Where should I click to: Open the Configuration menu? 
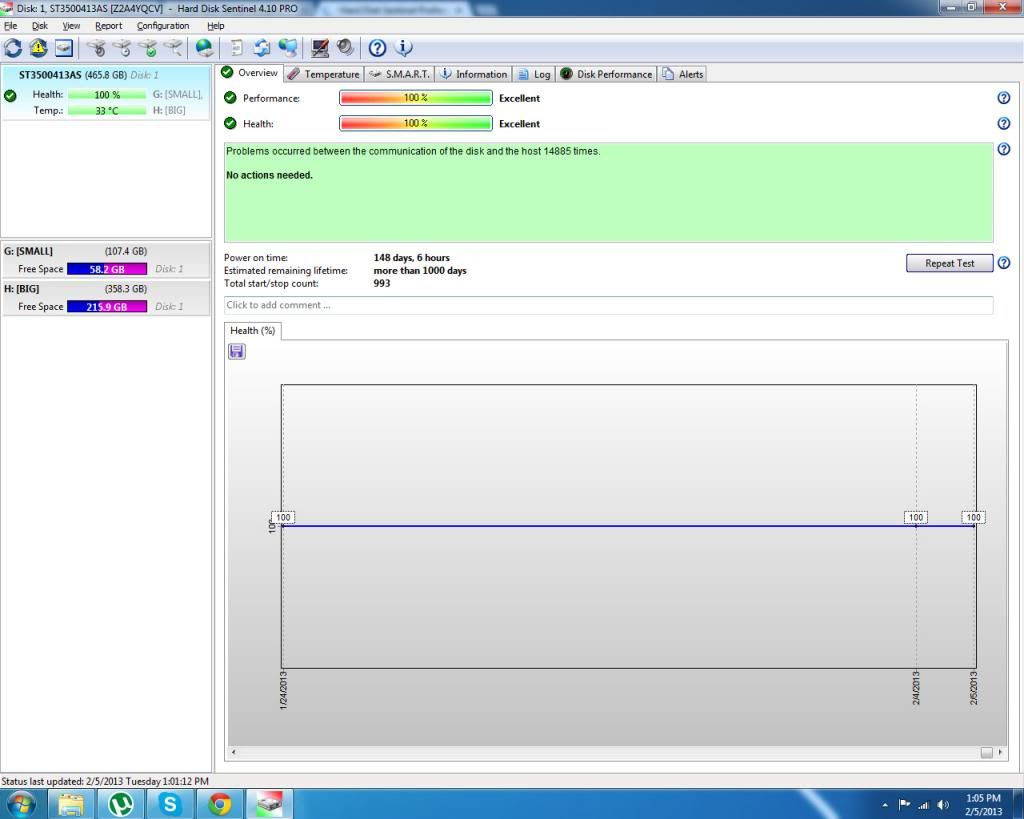[163, 26]
